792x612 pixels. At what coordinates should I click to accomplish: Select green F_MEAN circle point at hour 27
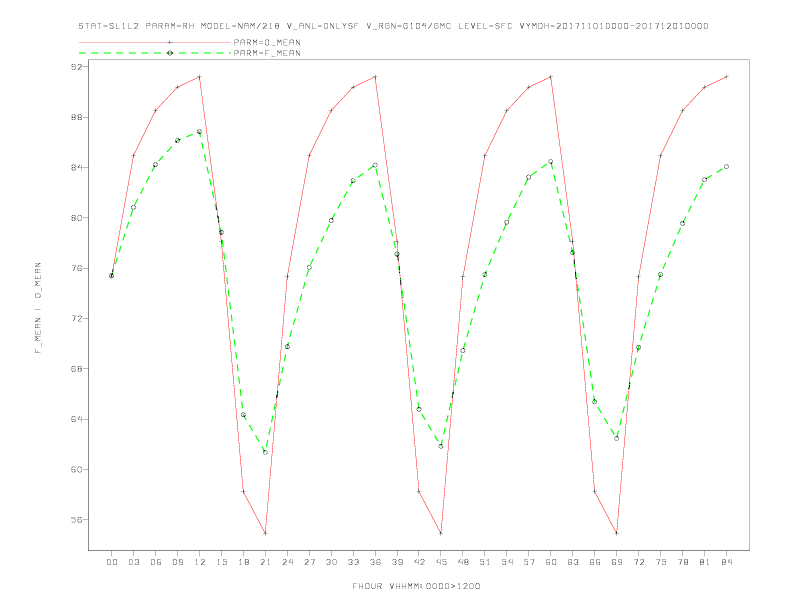pos(309,268)
